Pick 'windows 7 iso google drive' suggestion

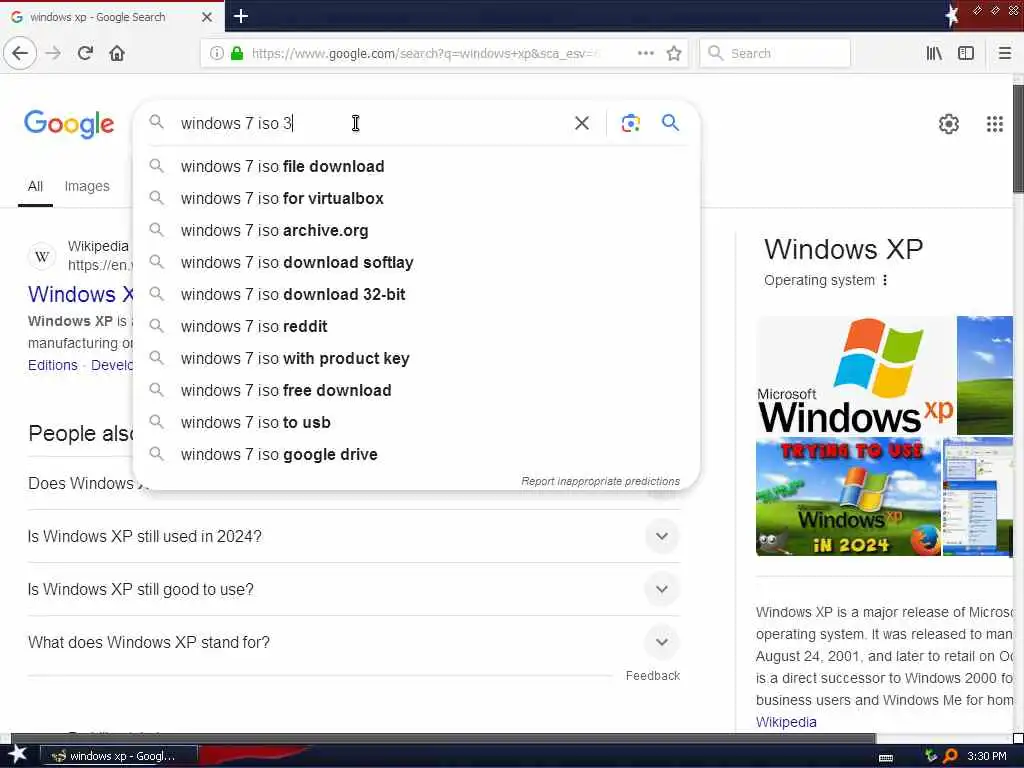pyautogui.click(x=416, y=455)
